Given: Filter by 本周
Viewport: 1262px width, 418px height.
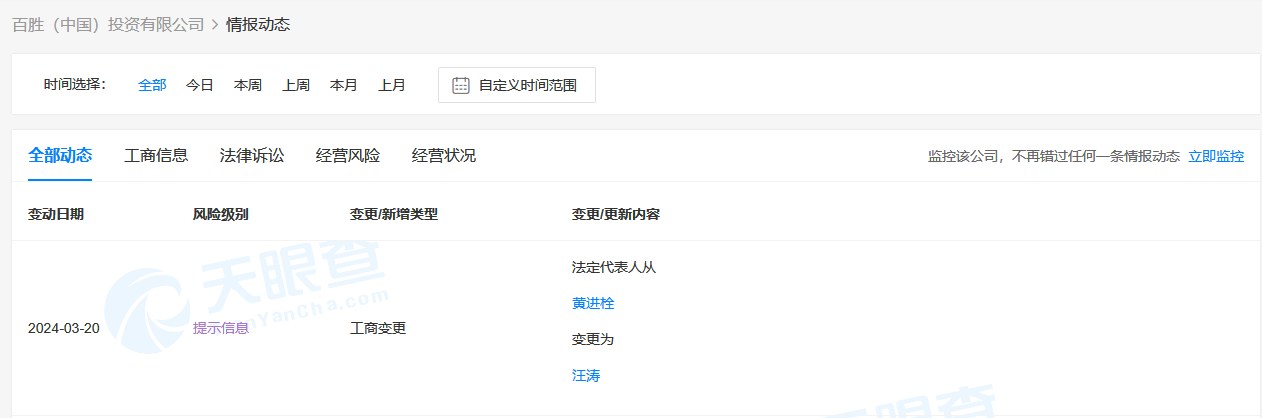Looking at the screenshot, I should click(x=248, y=85).
